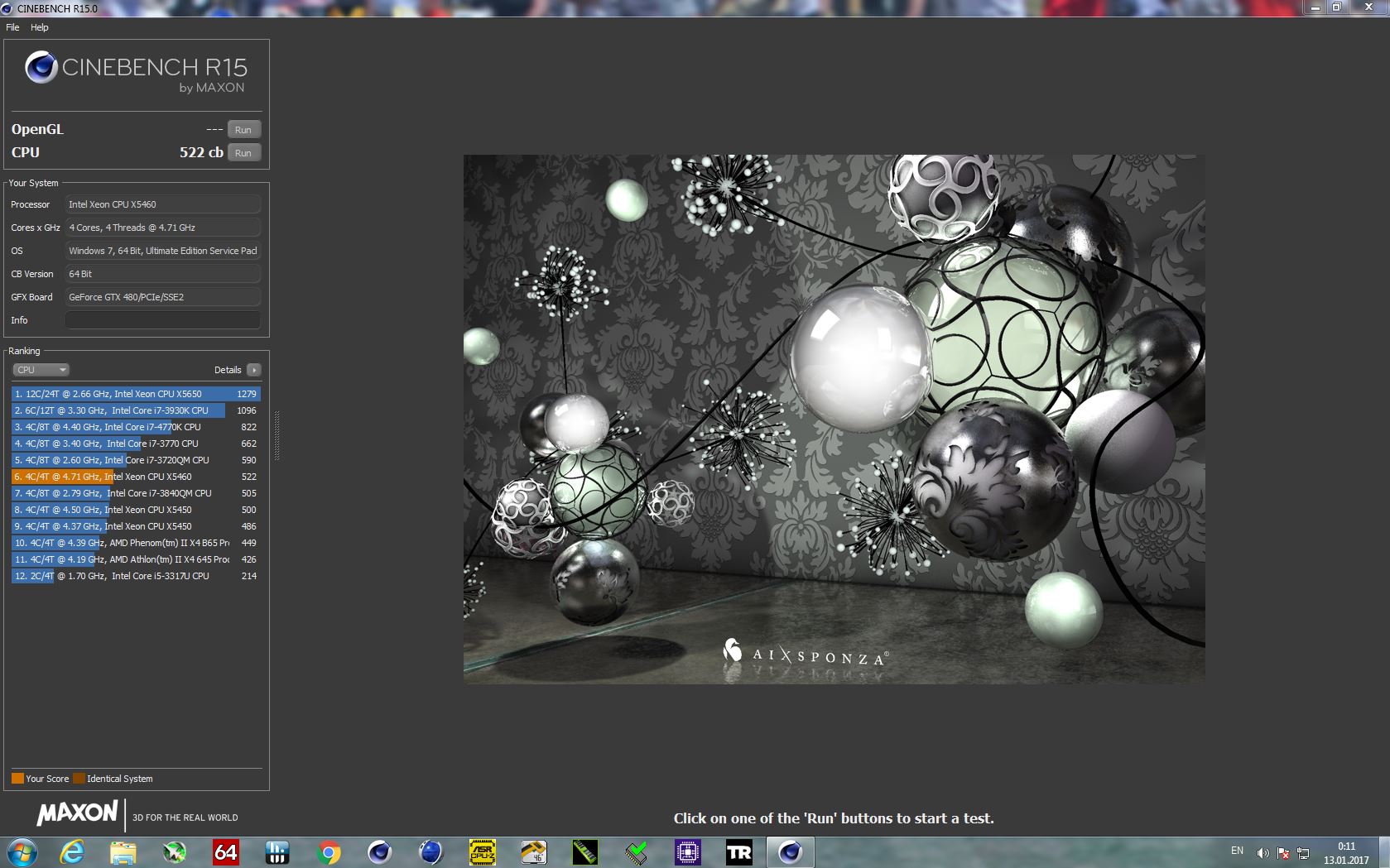The image size is (1390, 868).
Task: Click the Show Desktop strip beside the clock
Action: [1383, 852]
